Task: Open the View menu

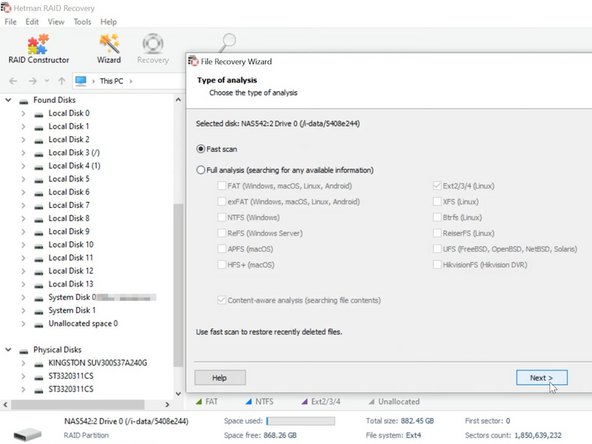Action: (56, 22)
